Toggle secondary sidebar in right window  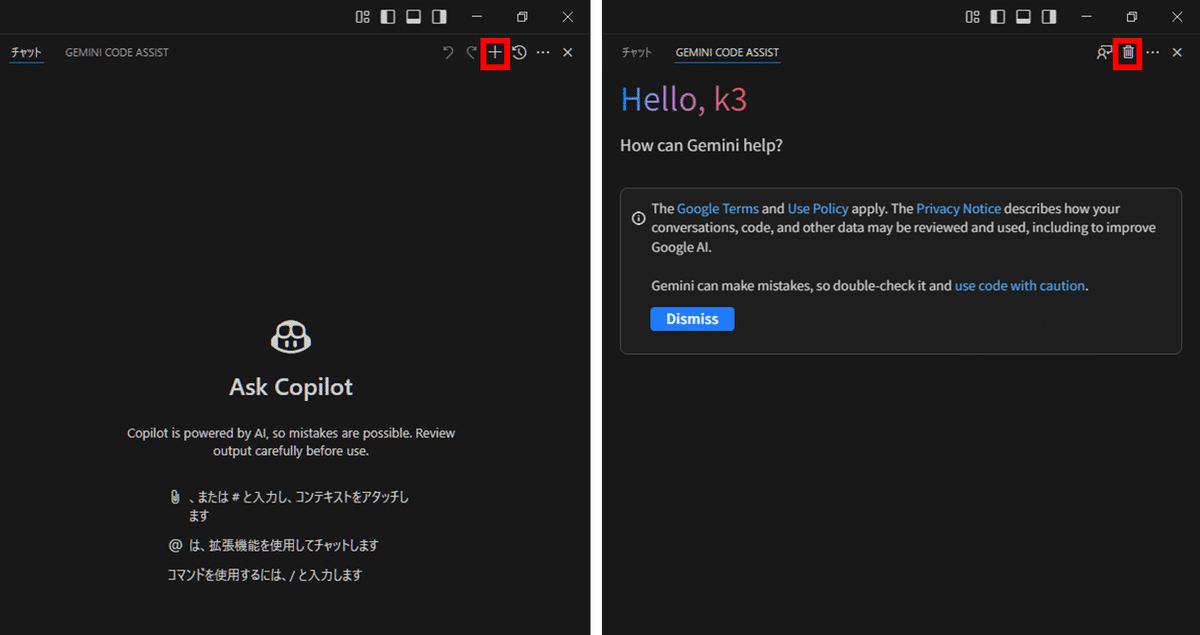[1048, 17]
